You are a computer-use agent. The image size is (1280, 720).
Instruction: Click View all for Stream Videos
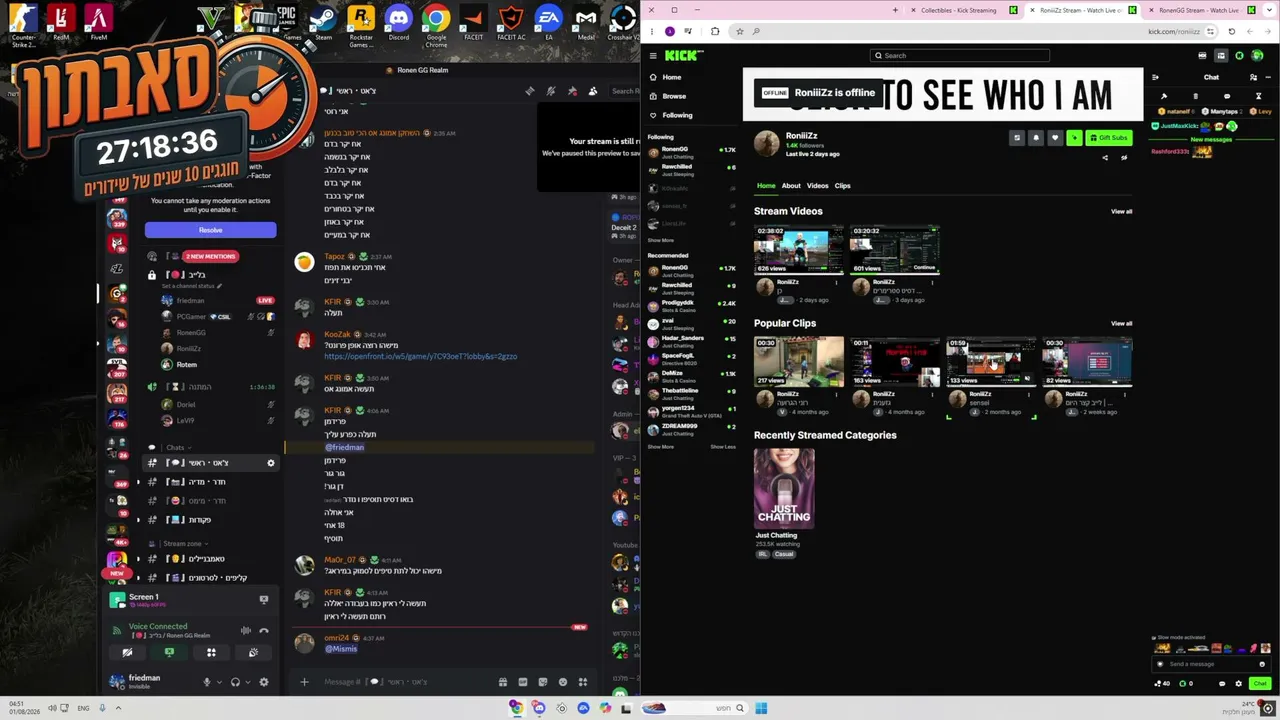[1122, 212]
